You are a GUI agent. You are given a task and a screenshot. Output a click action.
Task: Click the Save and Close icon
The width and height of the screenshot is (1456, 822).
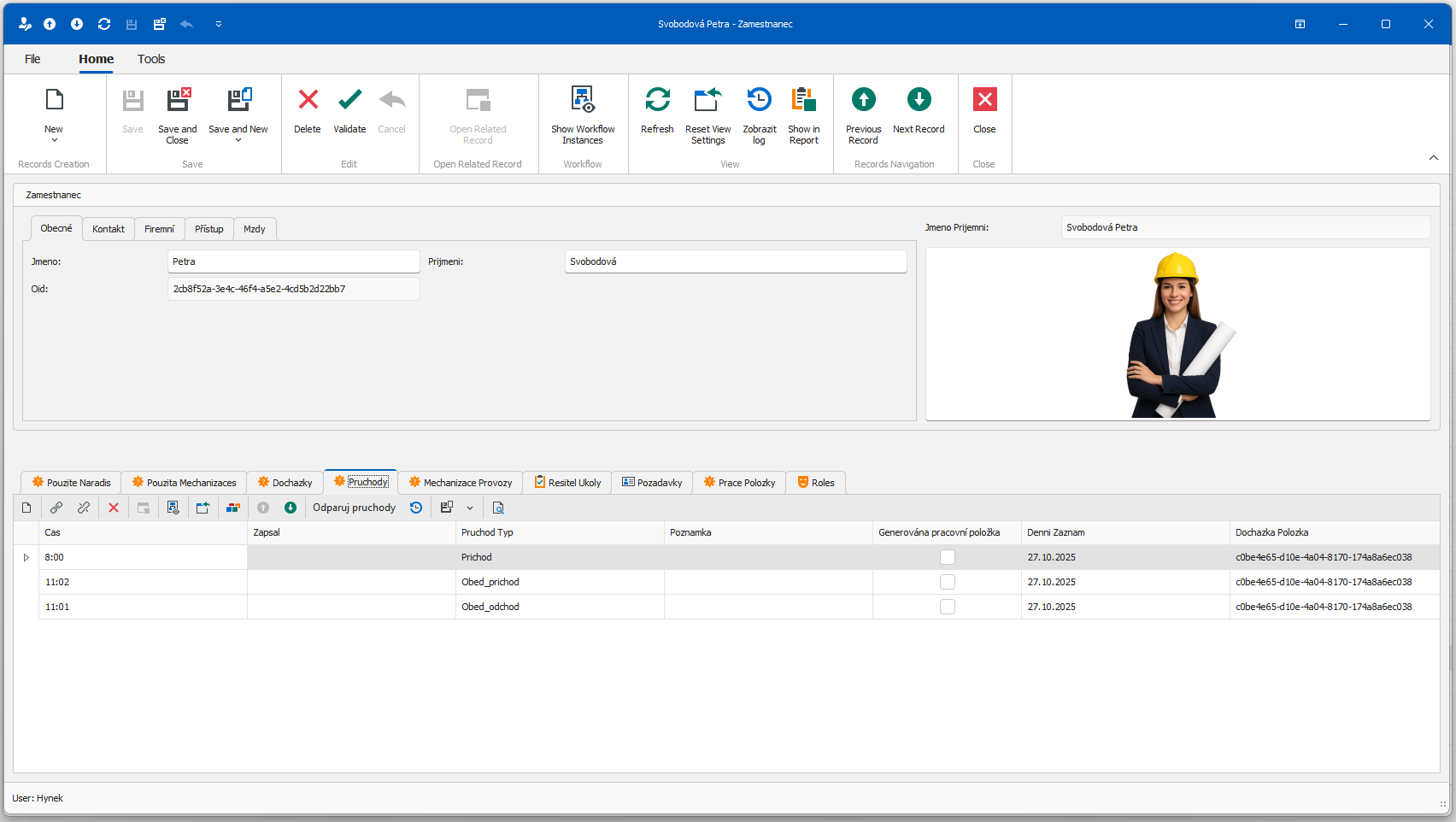178,101
